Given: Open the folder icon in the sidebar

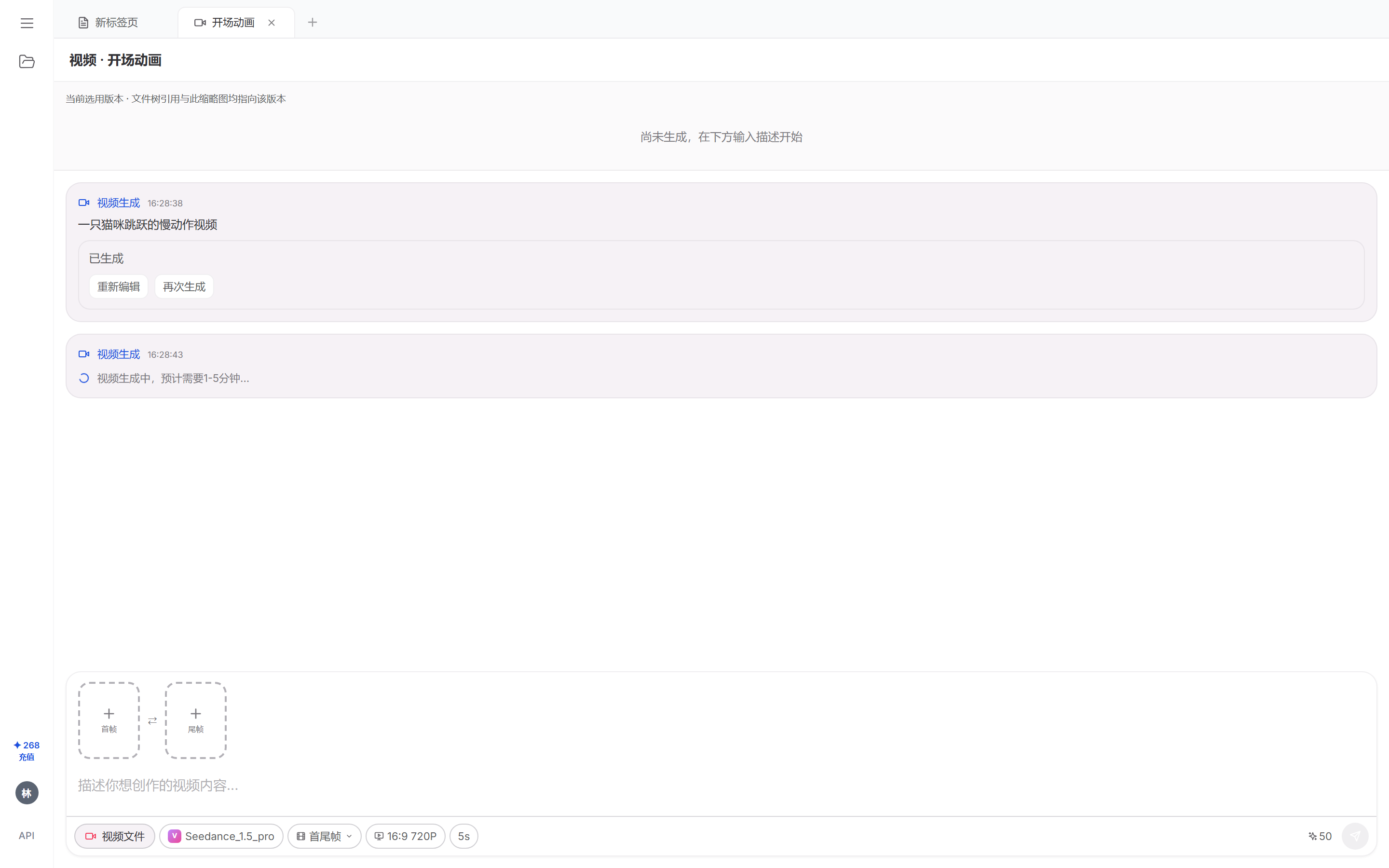Looking at the screenshot, I should click(27, 61).
